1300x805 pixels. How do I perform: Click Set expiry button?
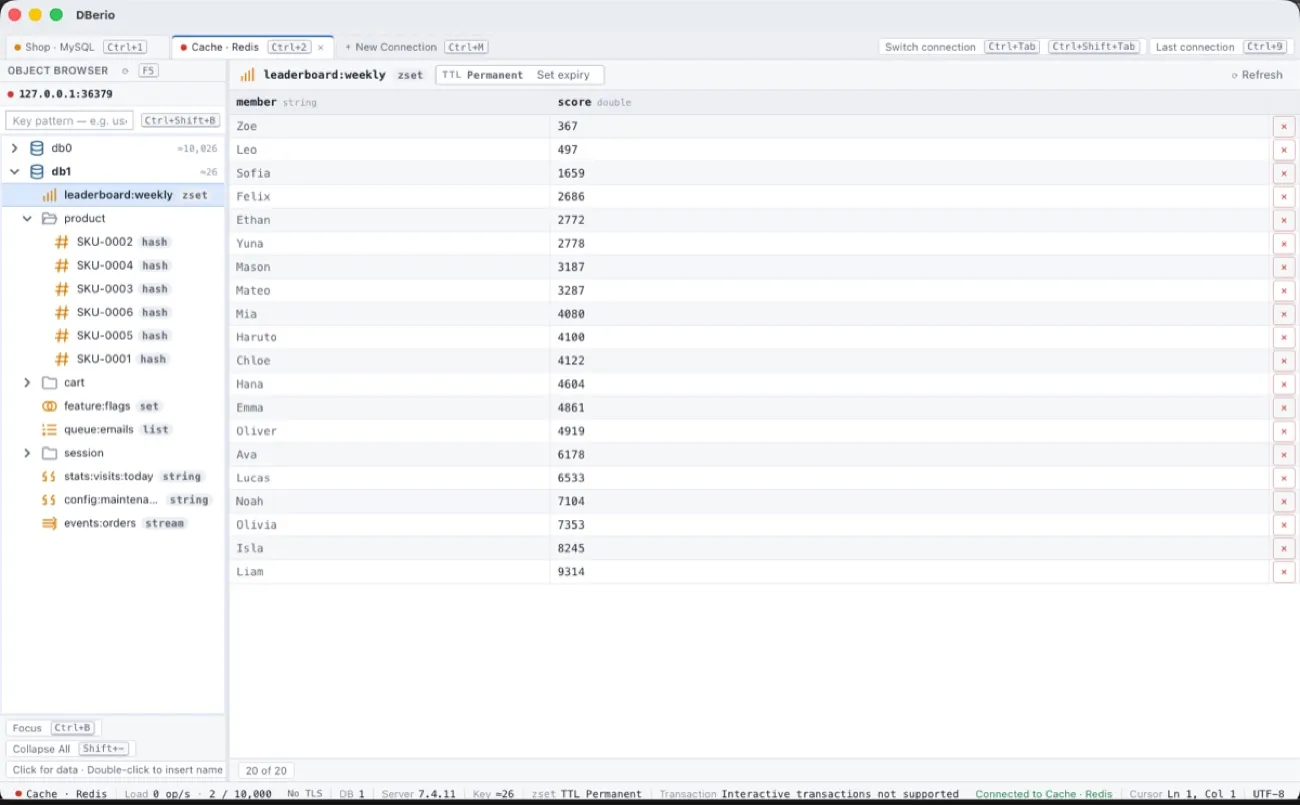[x=563, y=75]
